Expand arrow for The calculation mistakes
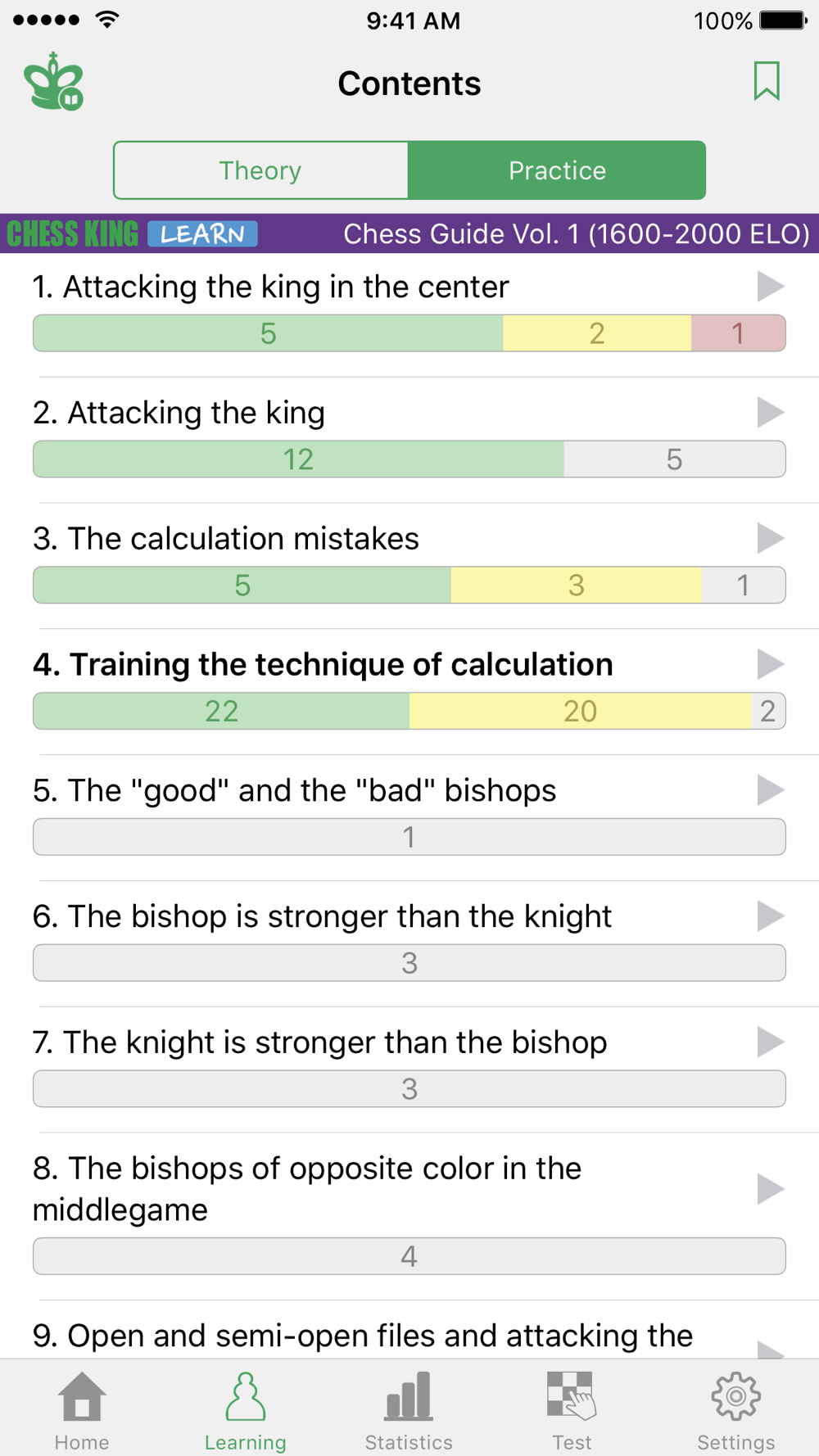Viewport: 819px width, 1456px height. click(x=770, y=538)
